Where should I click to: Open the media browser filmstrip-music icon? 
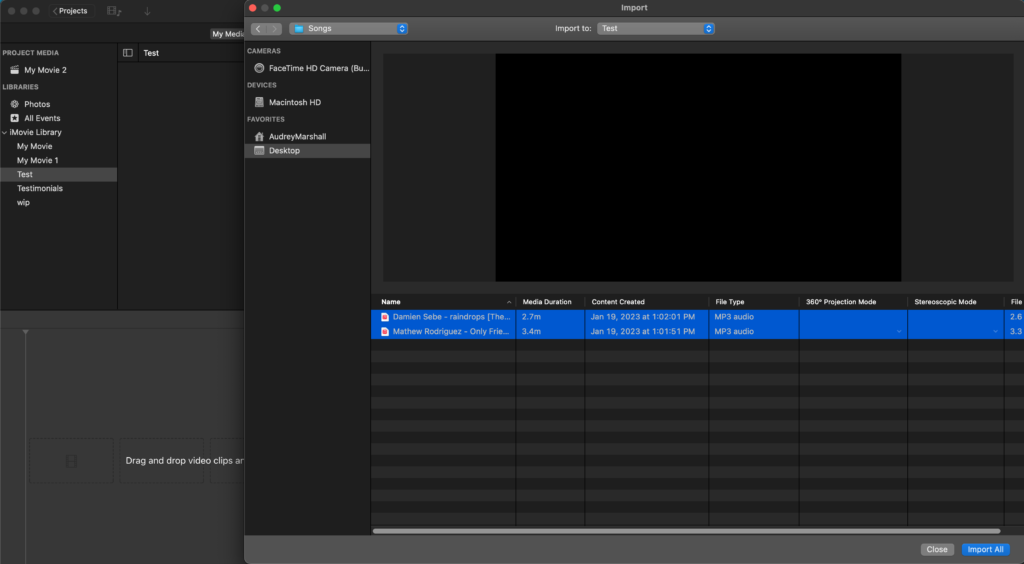114,10
